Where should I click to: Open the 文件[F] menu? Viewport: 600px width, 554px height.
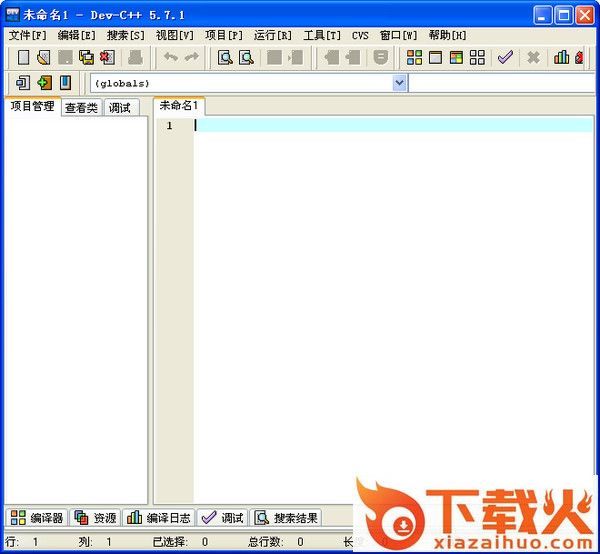click(27, 35)
